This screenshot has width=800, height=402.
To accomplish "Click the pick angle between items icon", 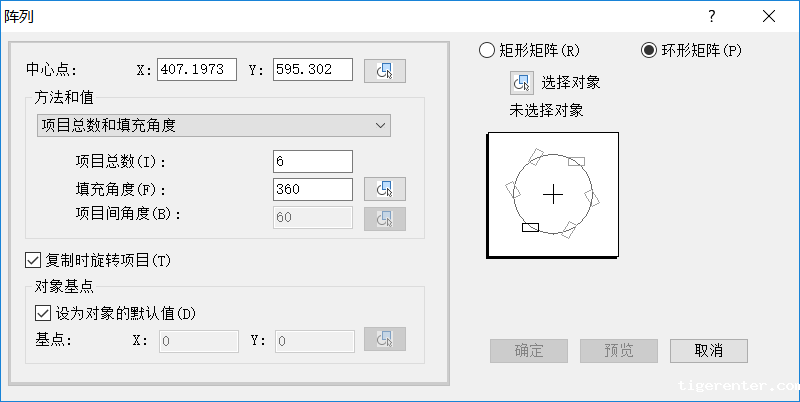I will tap(385, 218).
